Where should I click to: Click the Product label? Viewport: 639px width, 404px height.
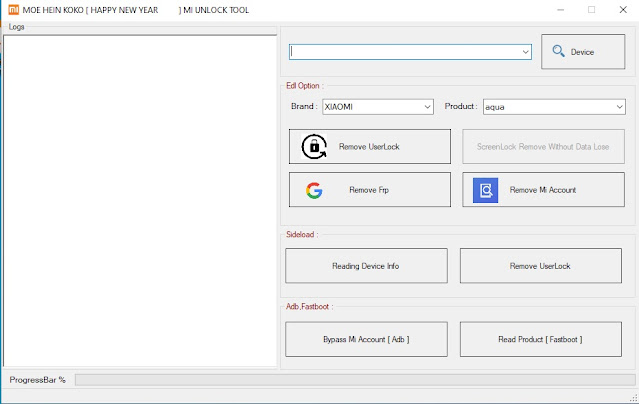pos(461,106)
